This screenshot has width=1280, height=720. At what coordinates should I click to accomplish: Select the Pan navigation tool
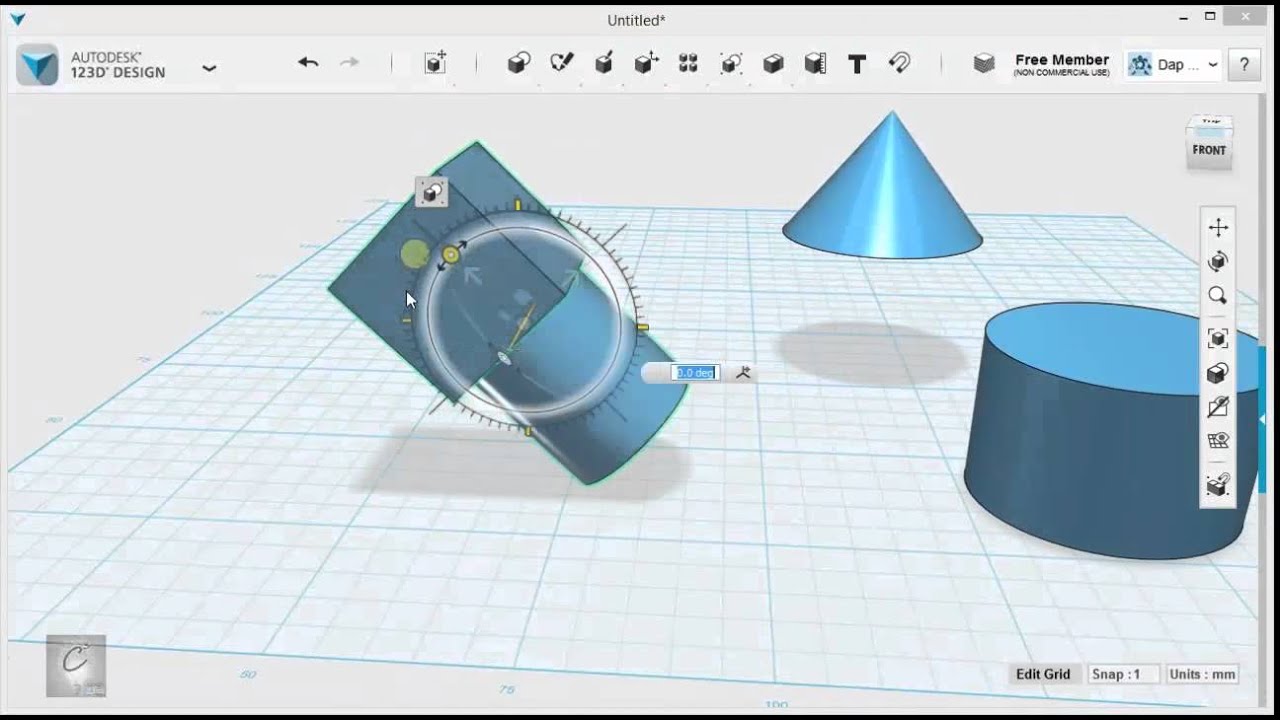1218,227
